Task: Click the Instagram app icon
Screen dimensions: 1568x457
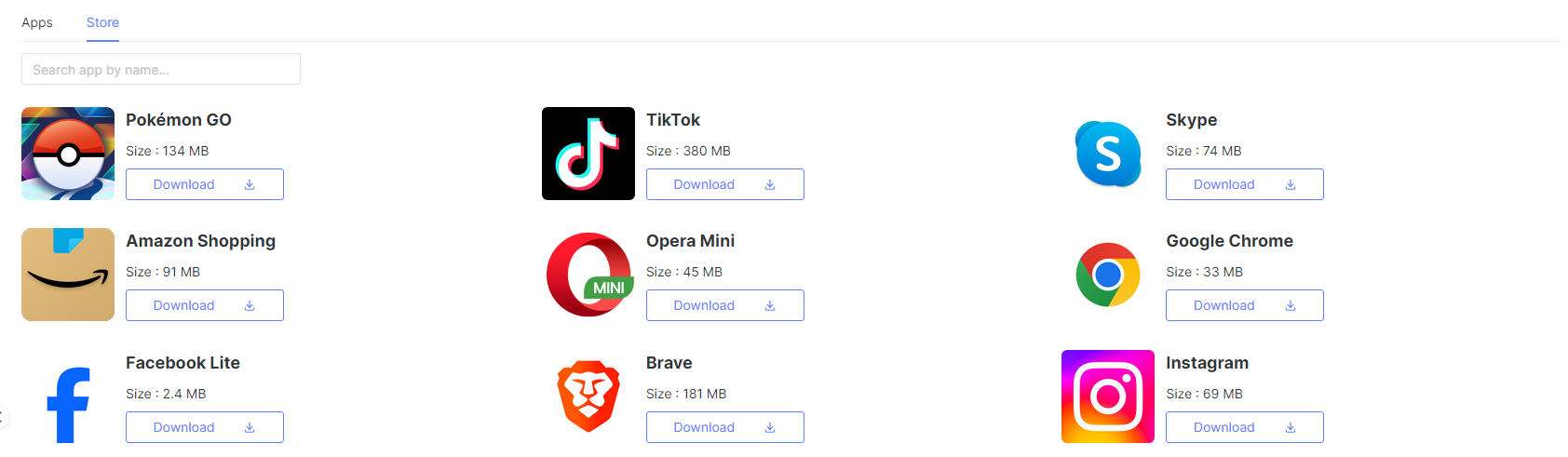Action: tap(1108, 397)
